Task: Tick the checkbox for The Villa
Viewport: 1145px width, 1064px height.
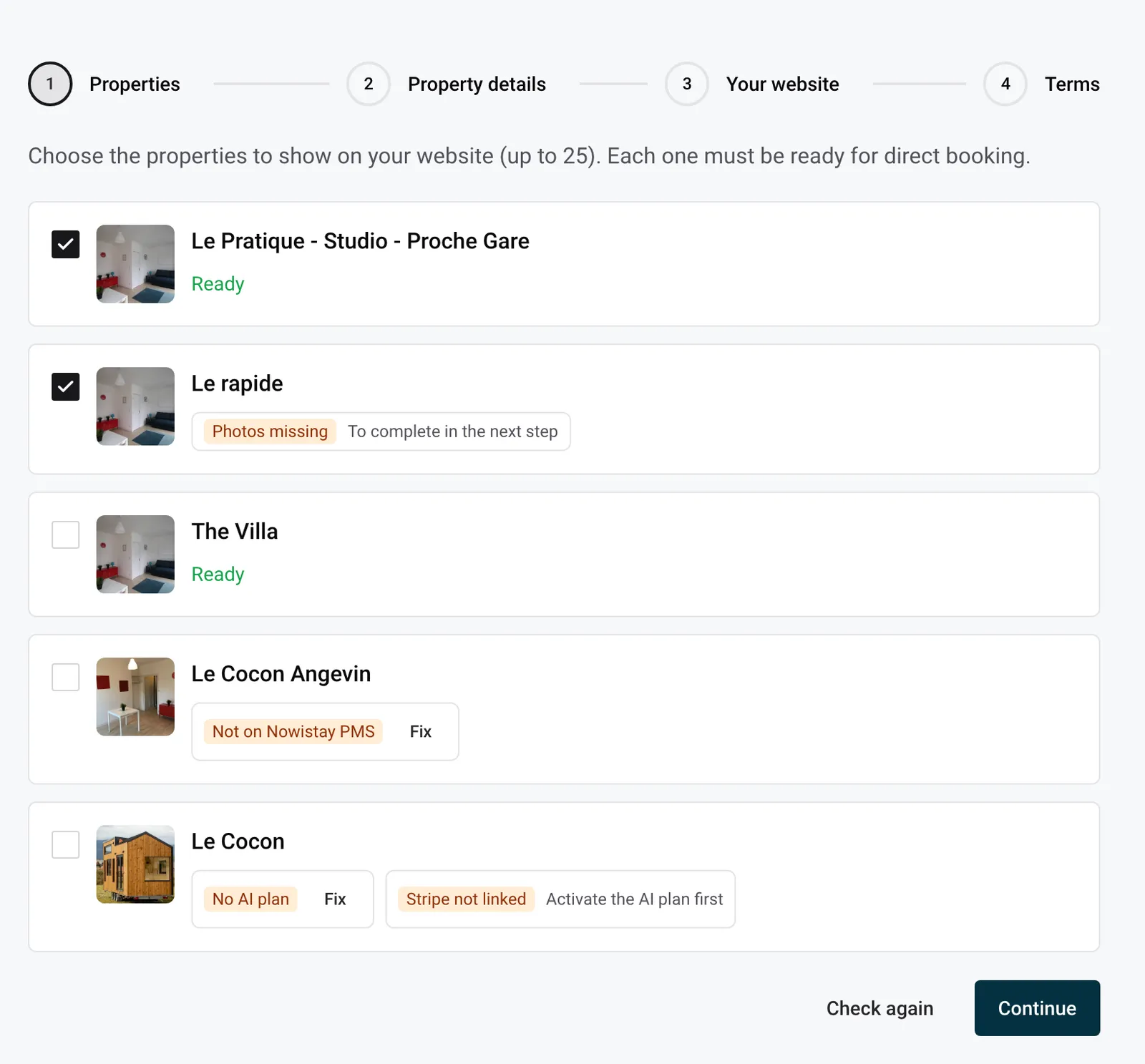Action: pos(65,535)
